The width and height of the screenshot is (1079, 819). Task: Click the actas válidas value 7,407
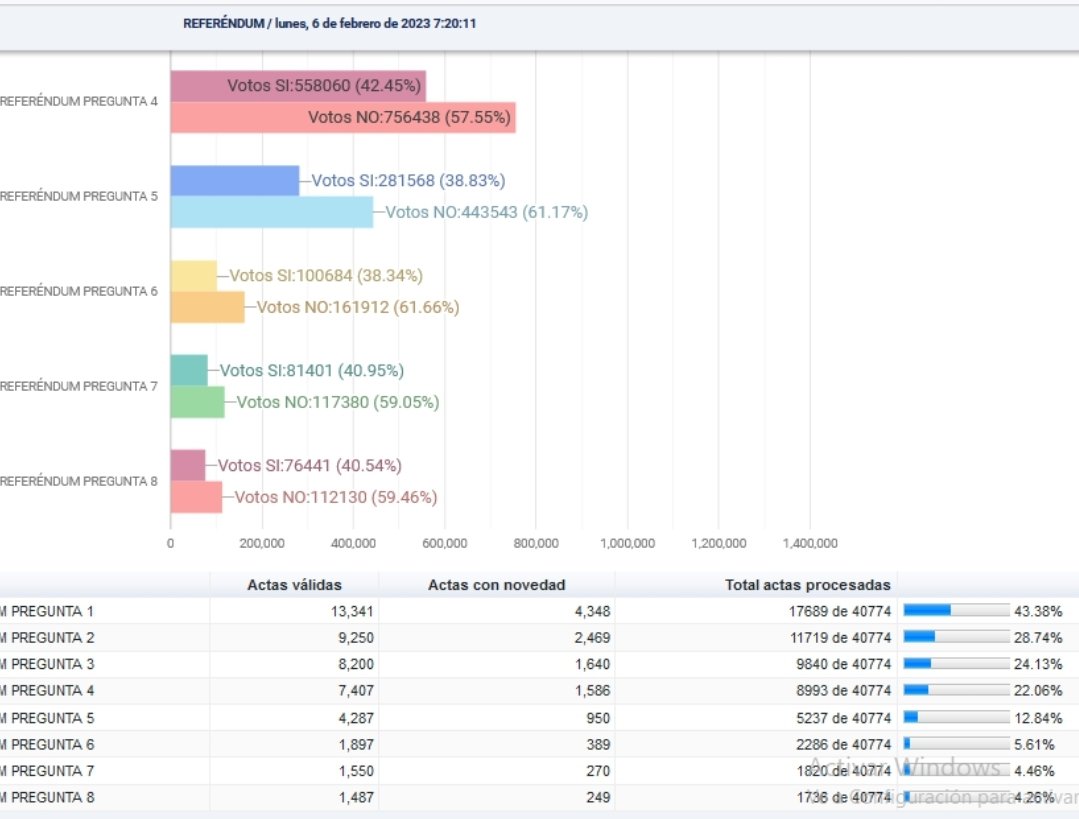[356, 690]
